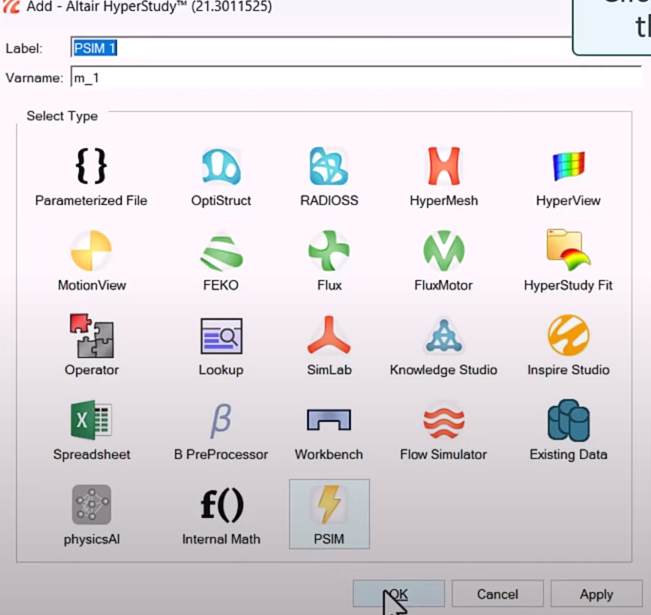The height and width of the screenshot is (615, 651).
Task: Select the Operator puzzle icon
Action: (91, 336)
